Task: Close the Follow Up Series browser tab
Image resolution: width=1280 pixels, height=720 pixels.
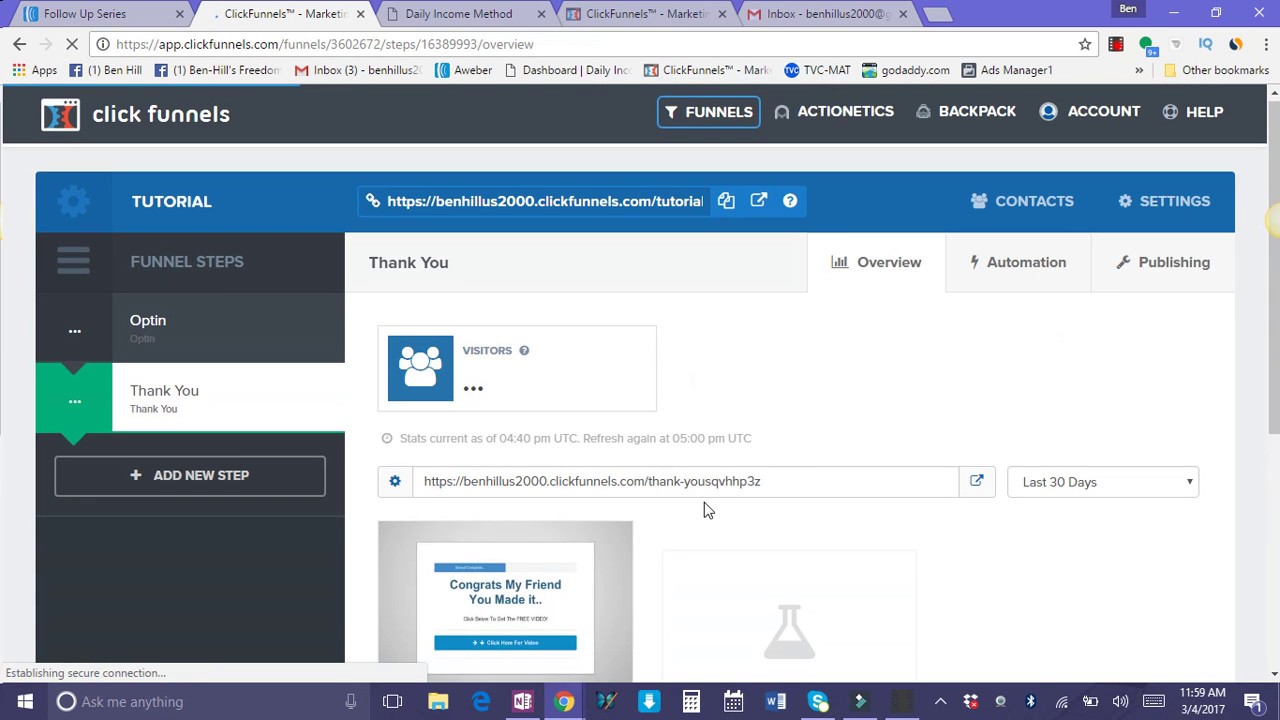Action: pyautogui.click(x=180, y=14)
